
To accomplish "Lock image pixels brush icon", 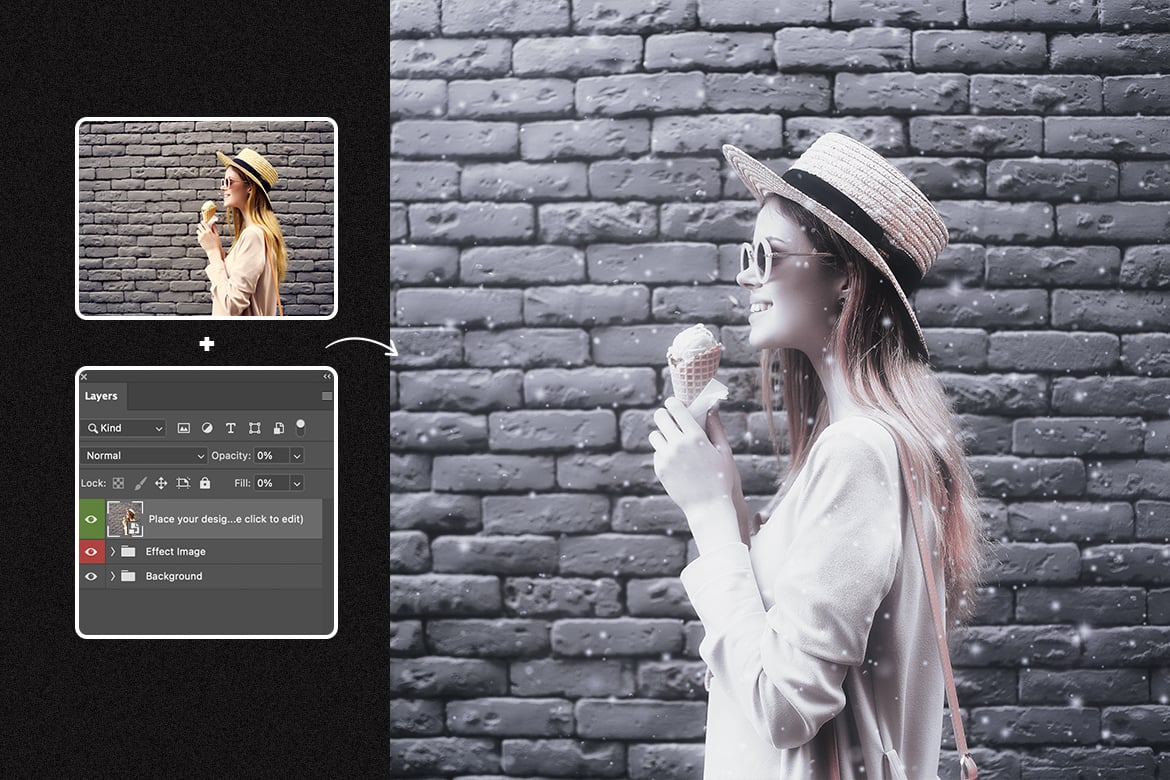I will coord(140,483).
